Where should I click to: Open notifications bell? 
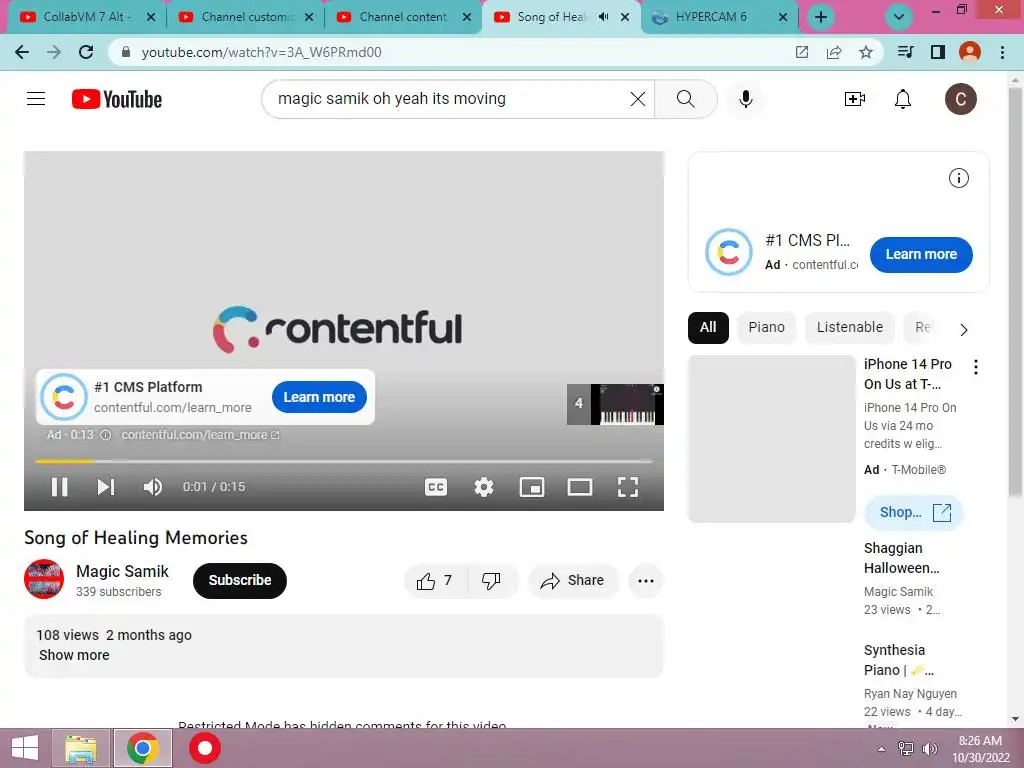[x=903, y=99]
